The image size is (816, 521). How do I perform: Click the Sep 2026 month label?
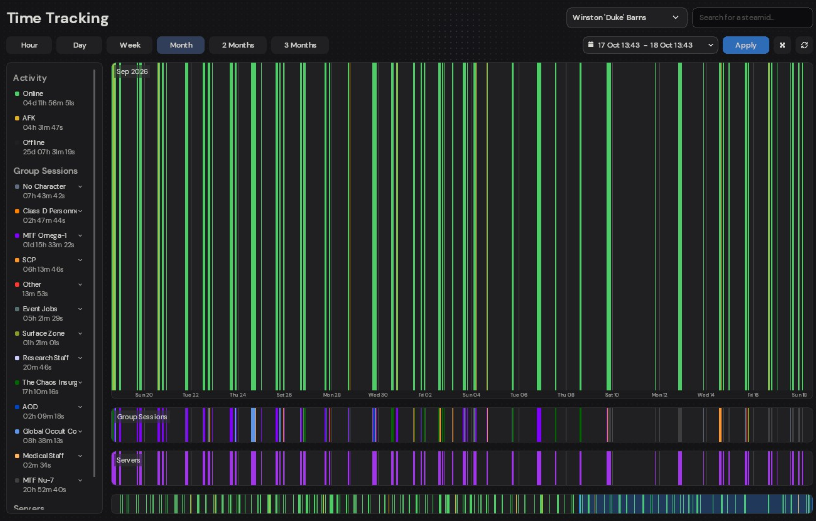point(132,72)
